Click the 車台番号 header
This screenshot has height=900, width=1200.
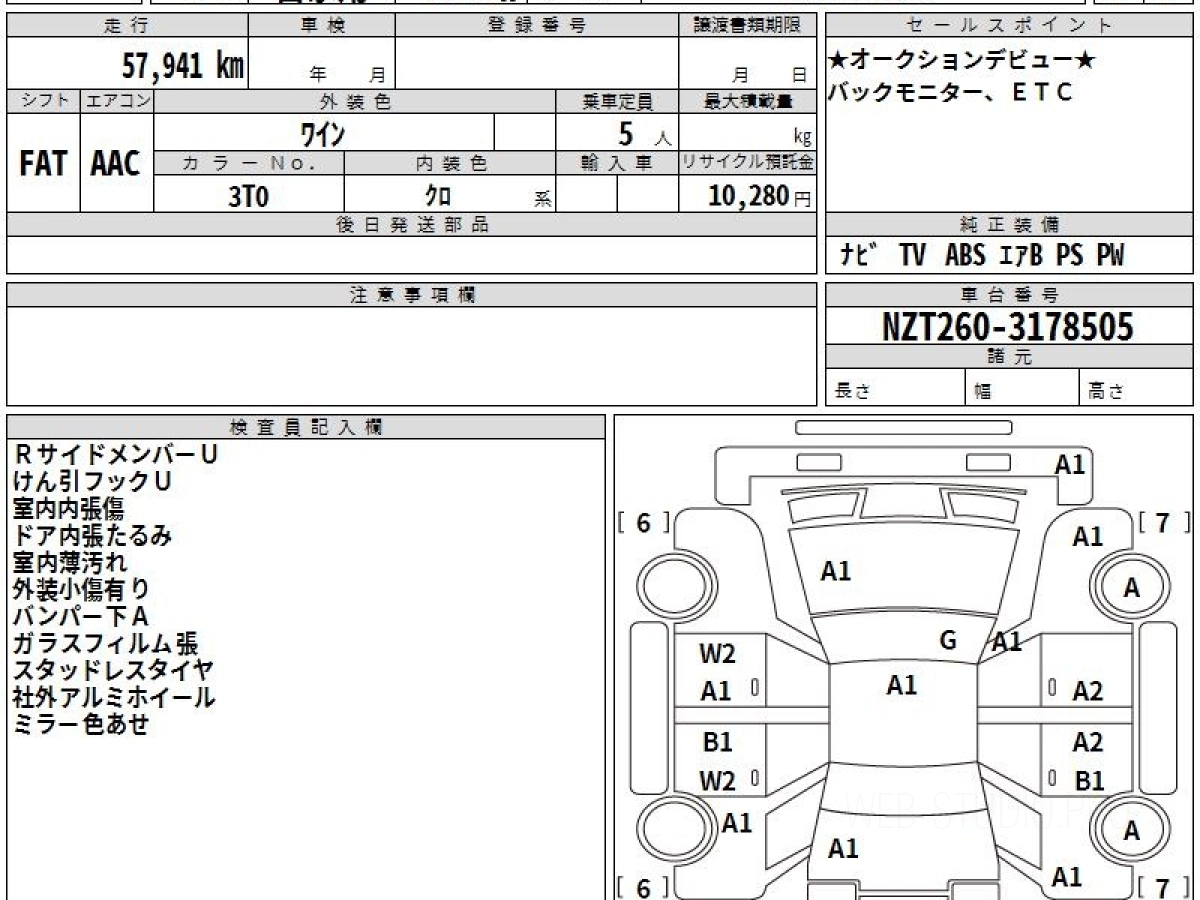click(1010, 295)
